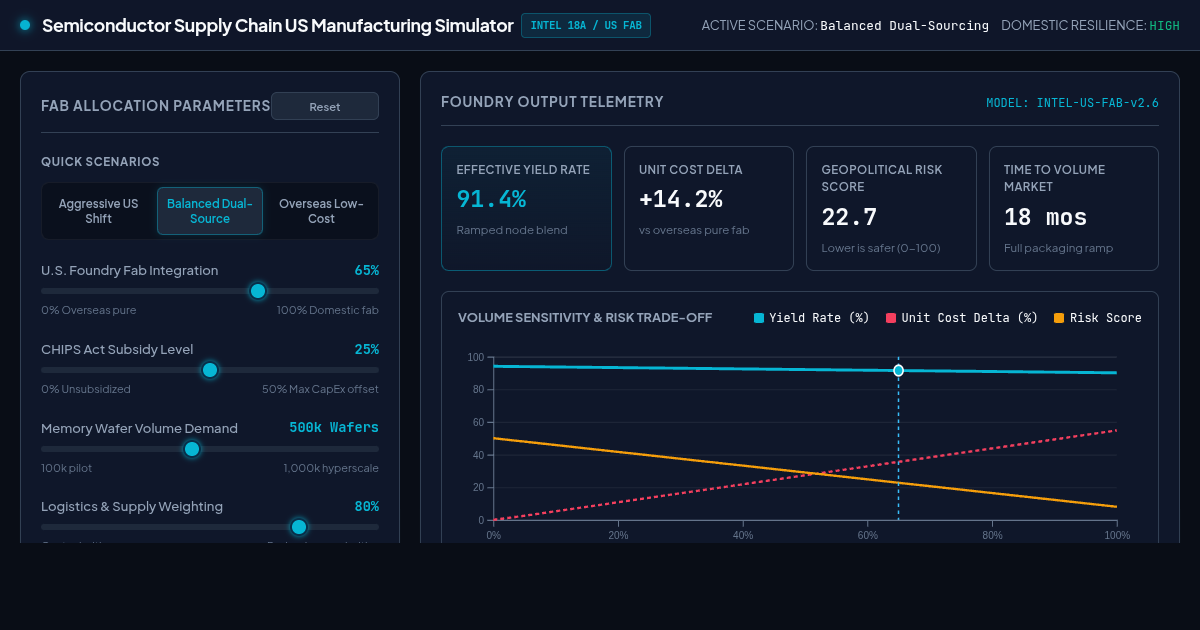Screen dimensions: 1200x630
Task: Toggle Yield Rate (%) legend swatch
Action: (759, 318)
